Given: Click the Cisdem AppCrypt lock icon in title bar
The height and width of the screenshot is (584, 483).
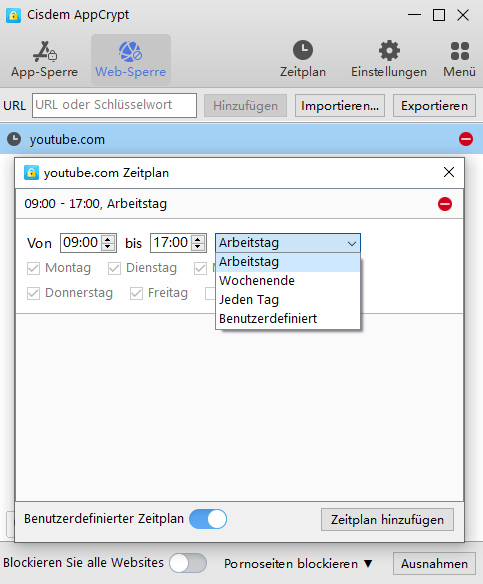Looking at the screenshot, I should tap(13, 15).
